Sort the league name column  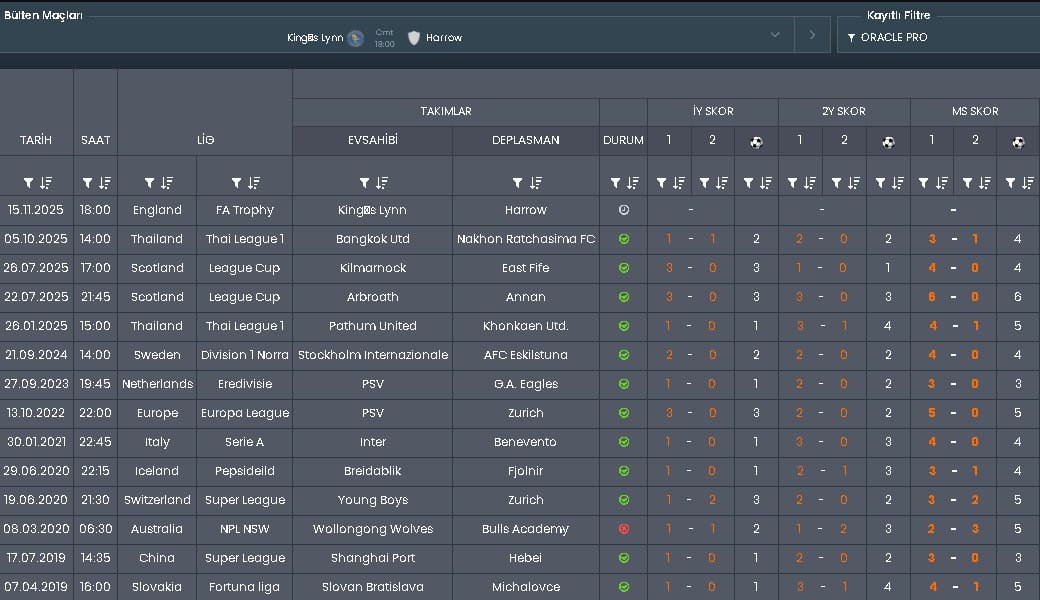(253, 183)
